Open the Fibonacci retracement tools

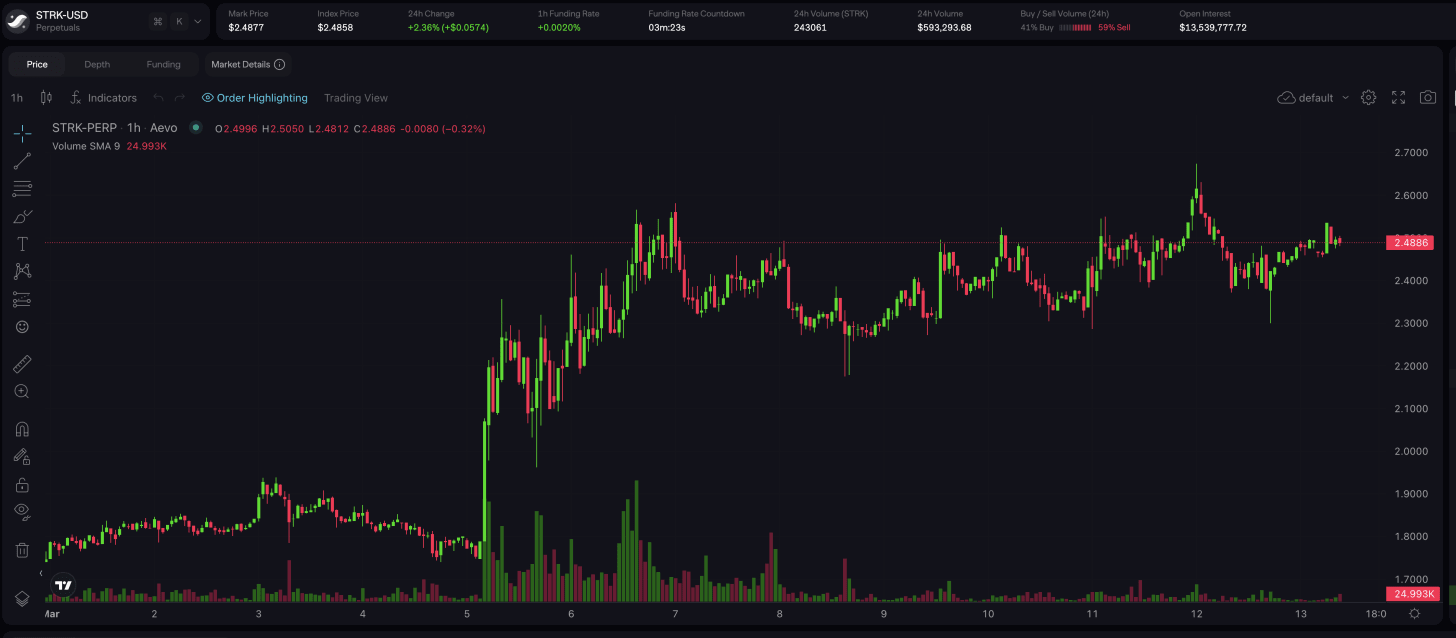[x=22, y=188]
